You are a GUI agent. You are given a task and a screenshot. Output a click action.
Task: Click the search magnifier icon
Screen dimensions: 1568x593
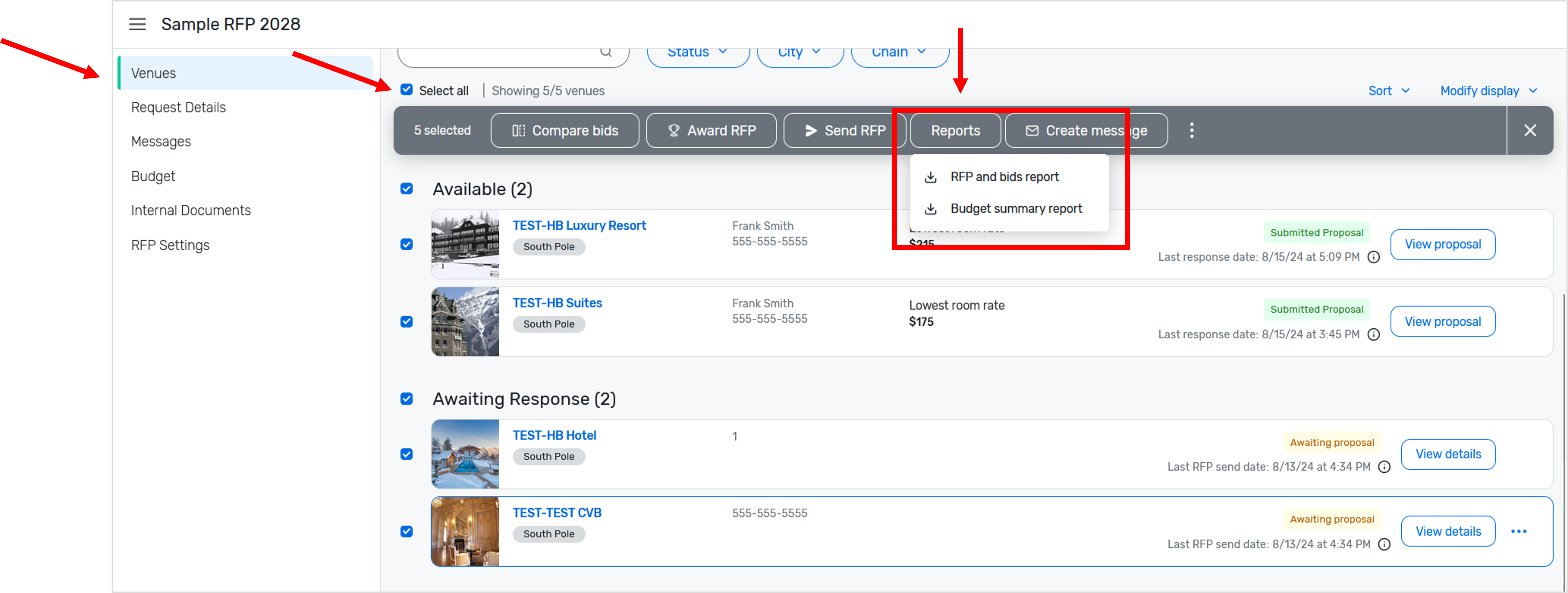click(606, 52)
